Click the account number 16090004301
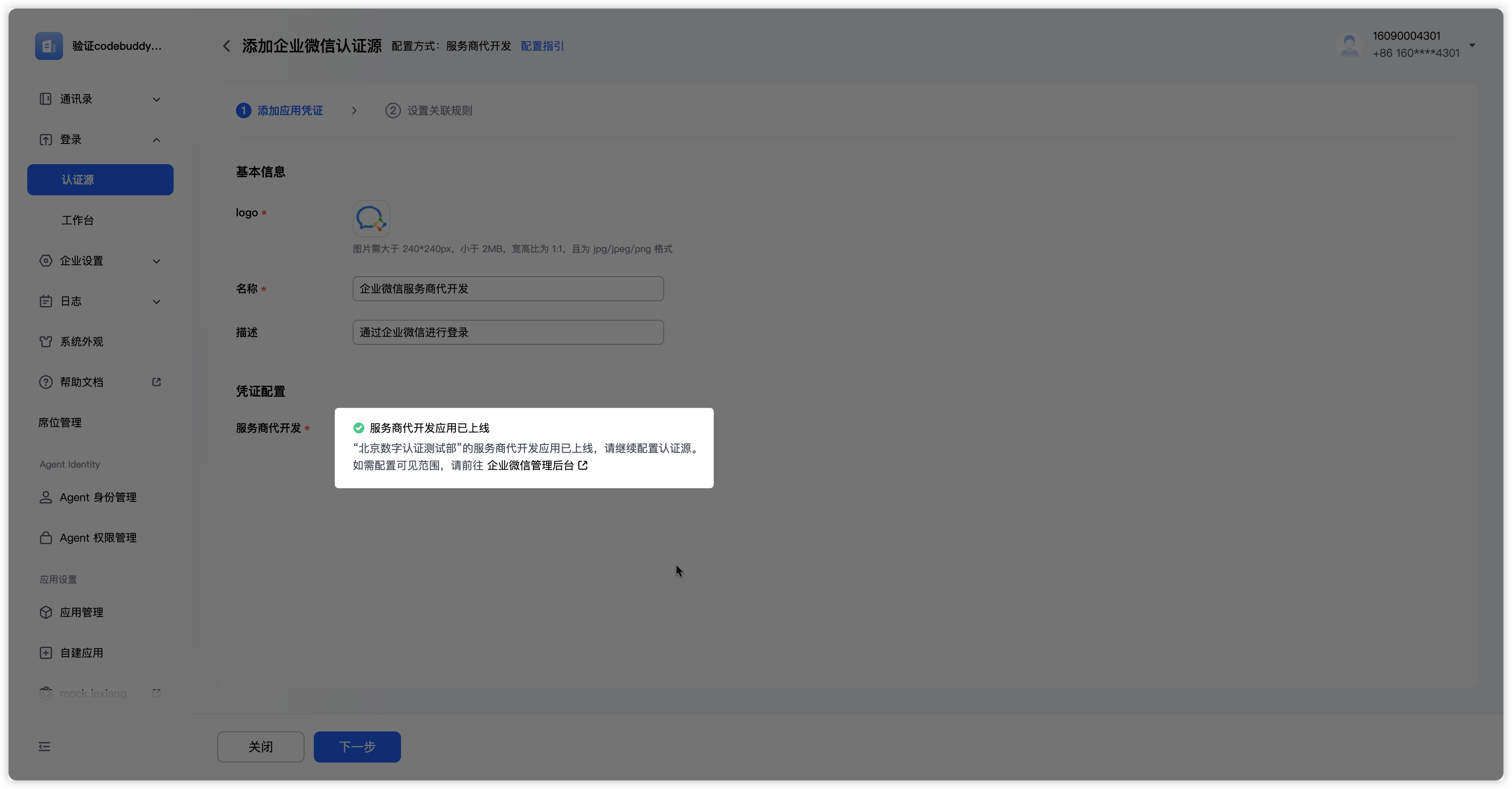 (1407, 36)
